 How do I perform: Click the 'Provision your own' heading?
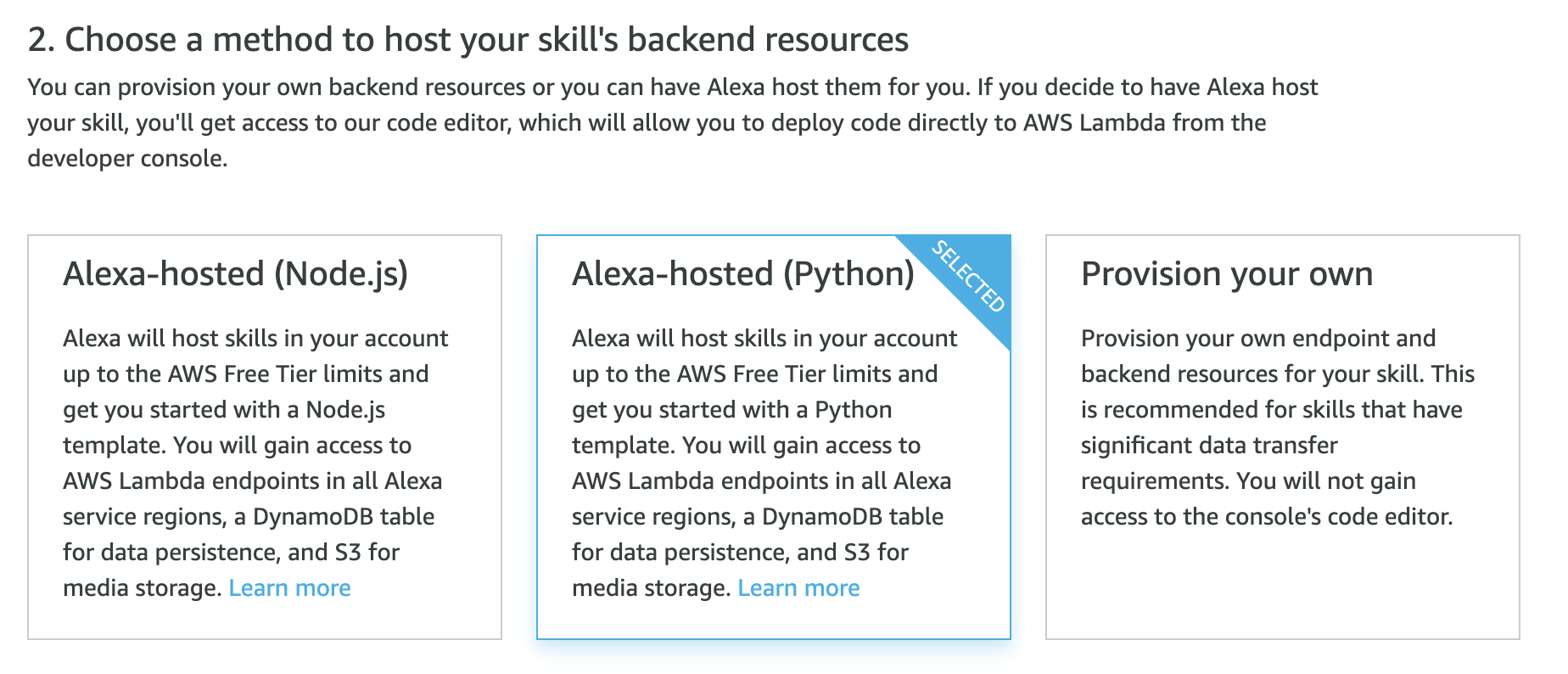pos(1227,273)
